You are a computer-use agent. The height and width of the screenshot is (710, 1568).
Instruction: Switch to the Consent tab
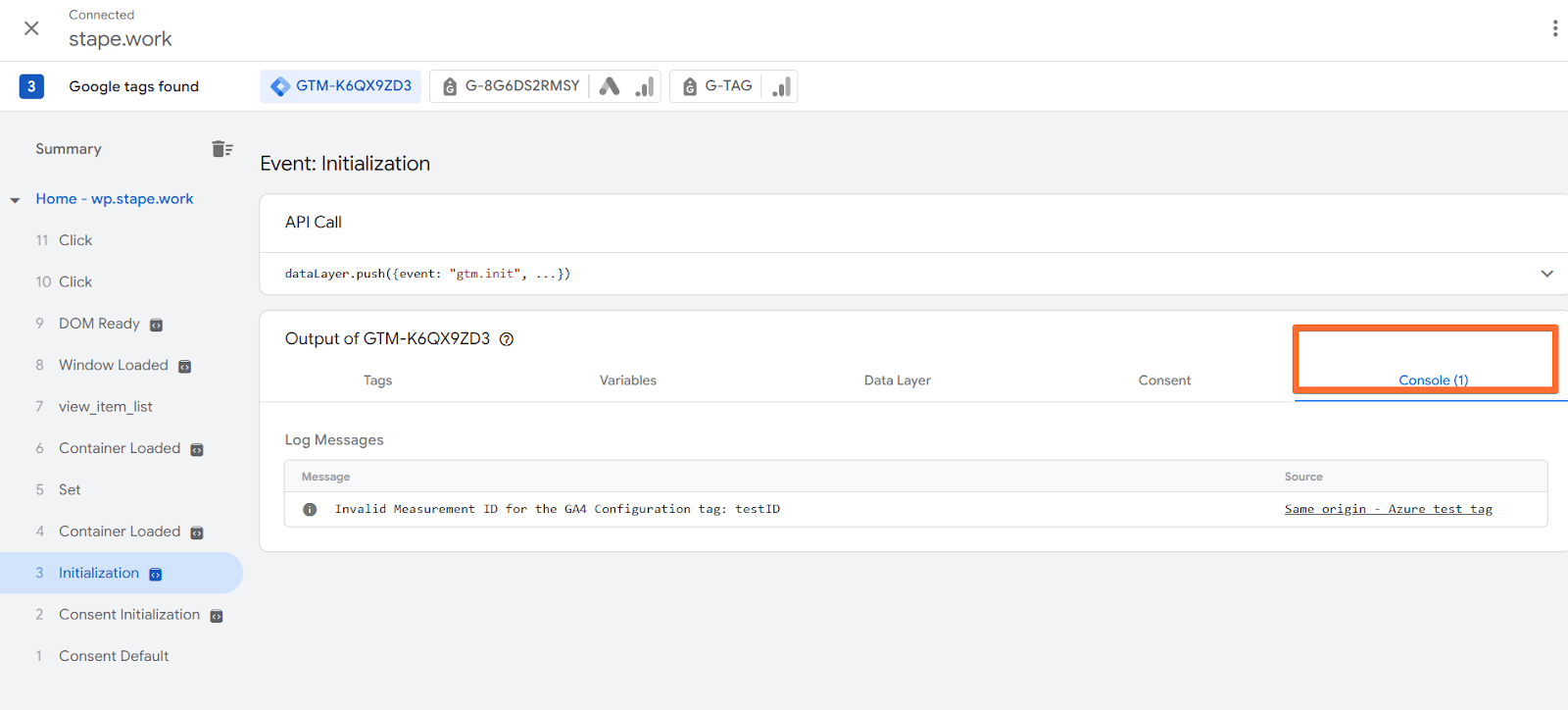(x=1164, y=380)
